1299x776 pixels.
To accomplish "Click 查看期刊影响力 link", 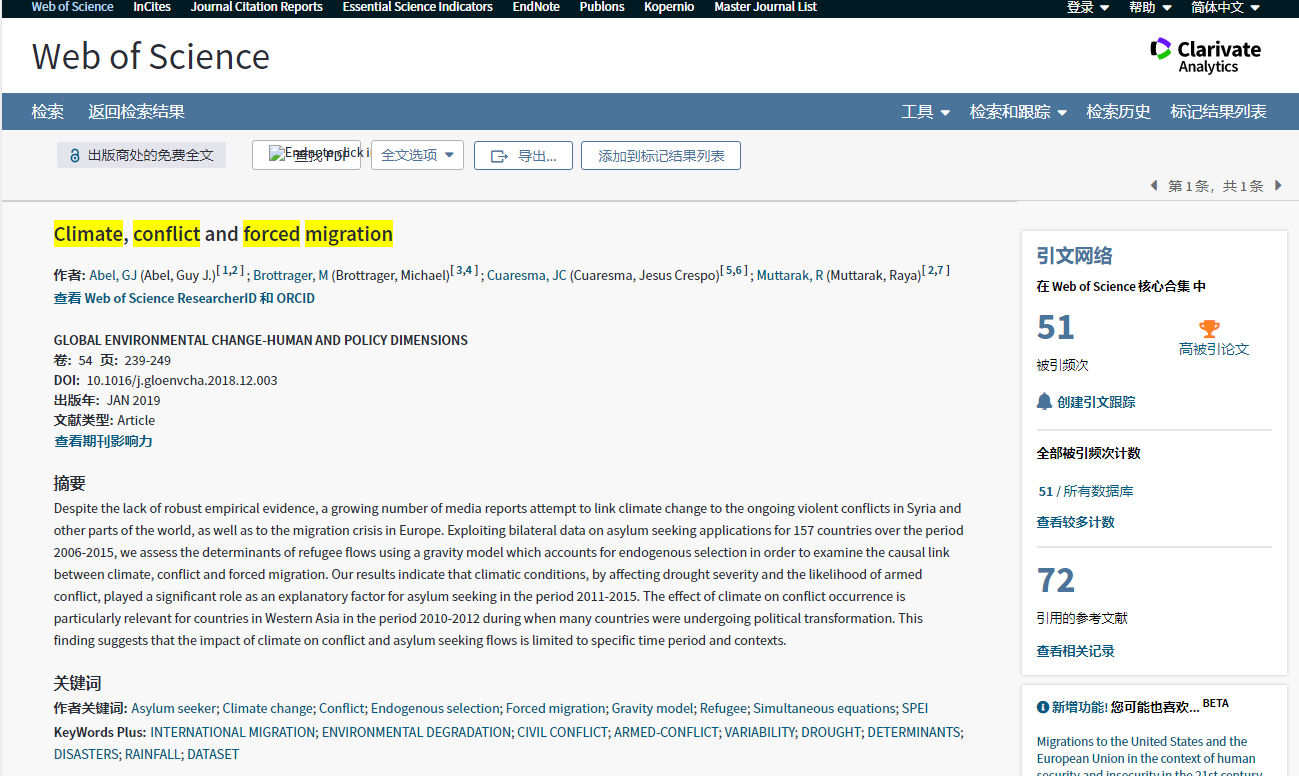I will point(103,441).
